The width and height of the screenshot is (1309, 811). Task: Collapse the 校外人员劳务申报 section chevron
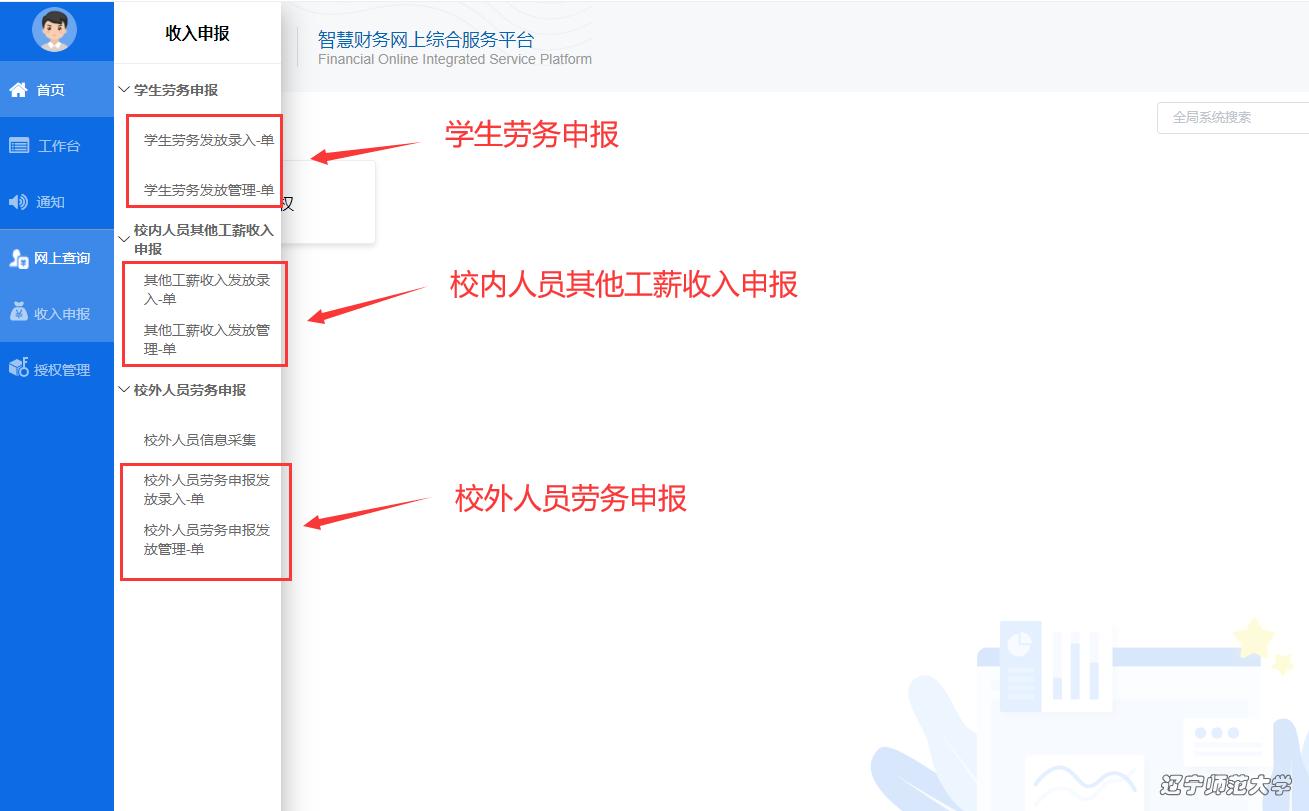coord(124,390)
